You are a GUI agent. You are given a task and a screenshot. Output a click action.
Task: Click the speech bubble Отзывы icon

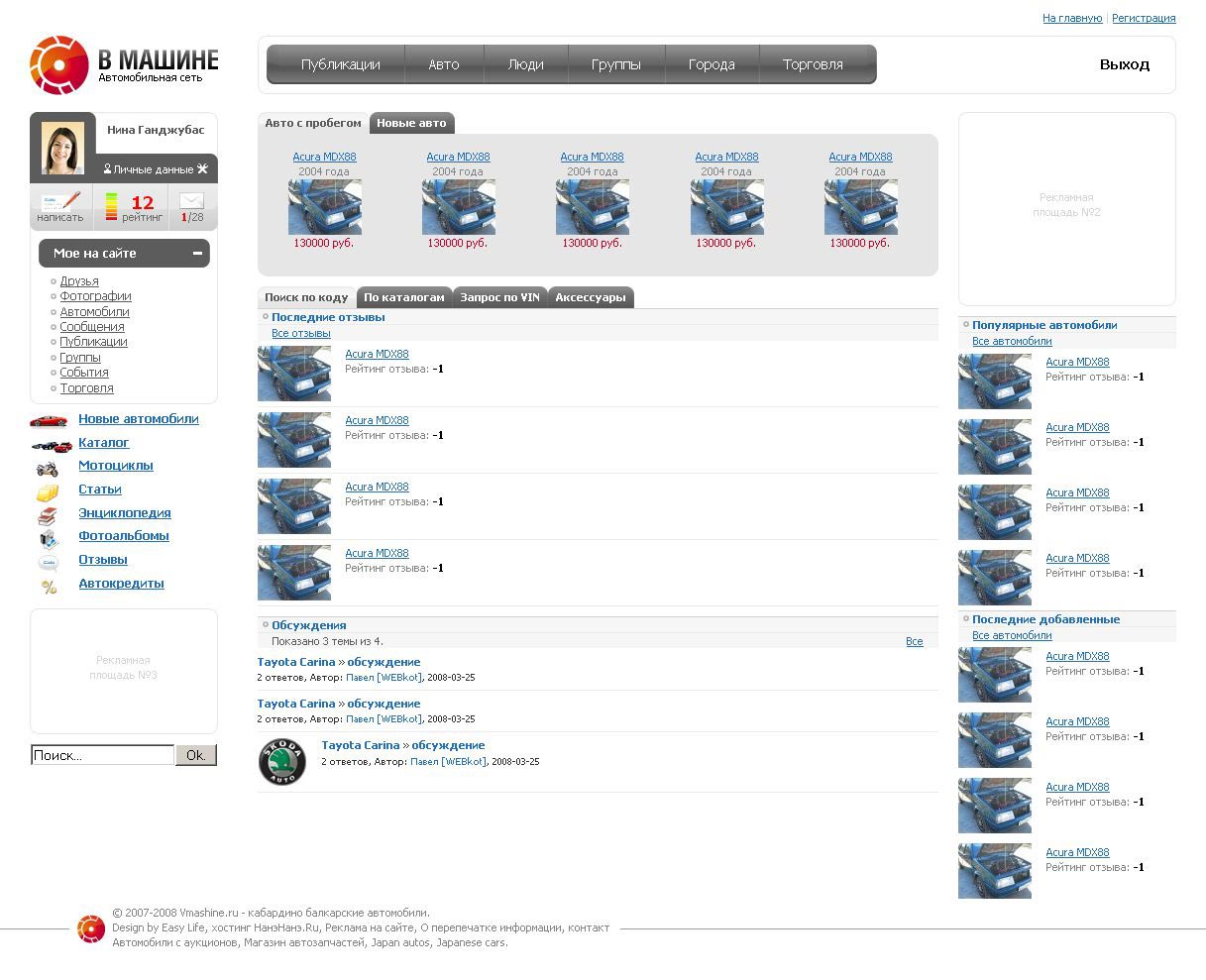[49, 563]
